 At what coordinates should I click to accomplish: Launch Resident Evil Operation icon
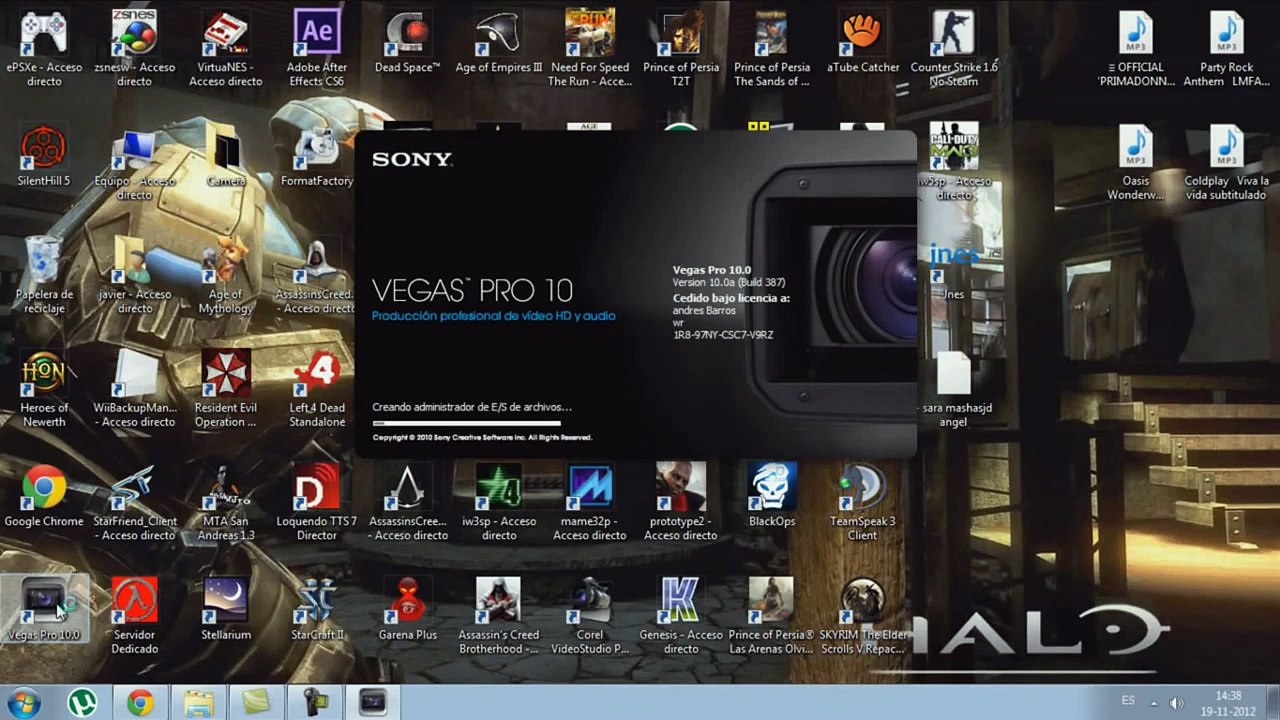(226, 388)
